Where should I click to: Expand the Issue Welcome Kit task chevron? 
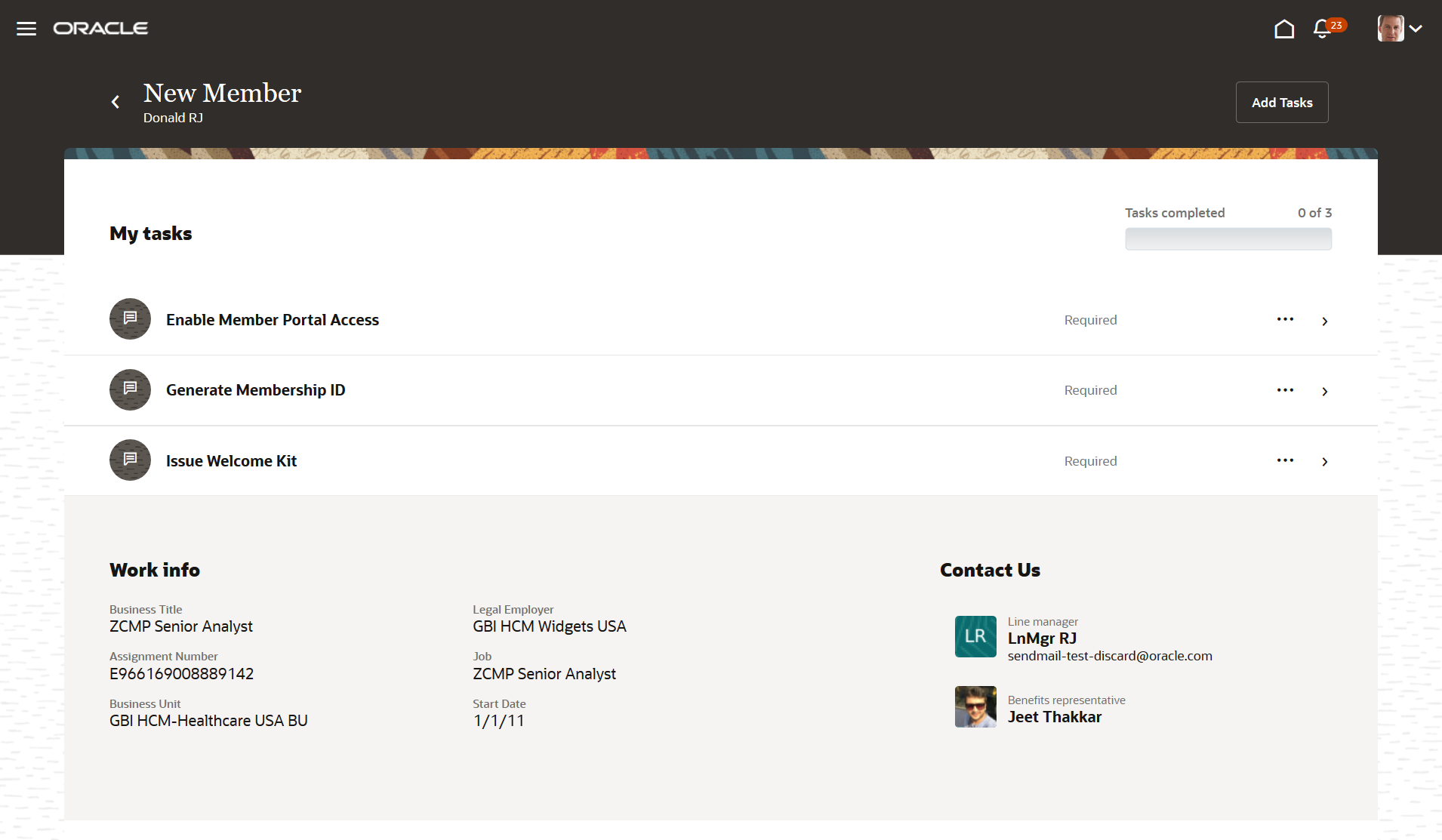1325,462
